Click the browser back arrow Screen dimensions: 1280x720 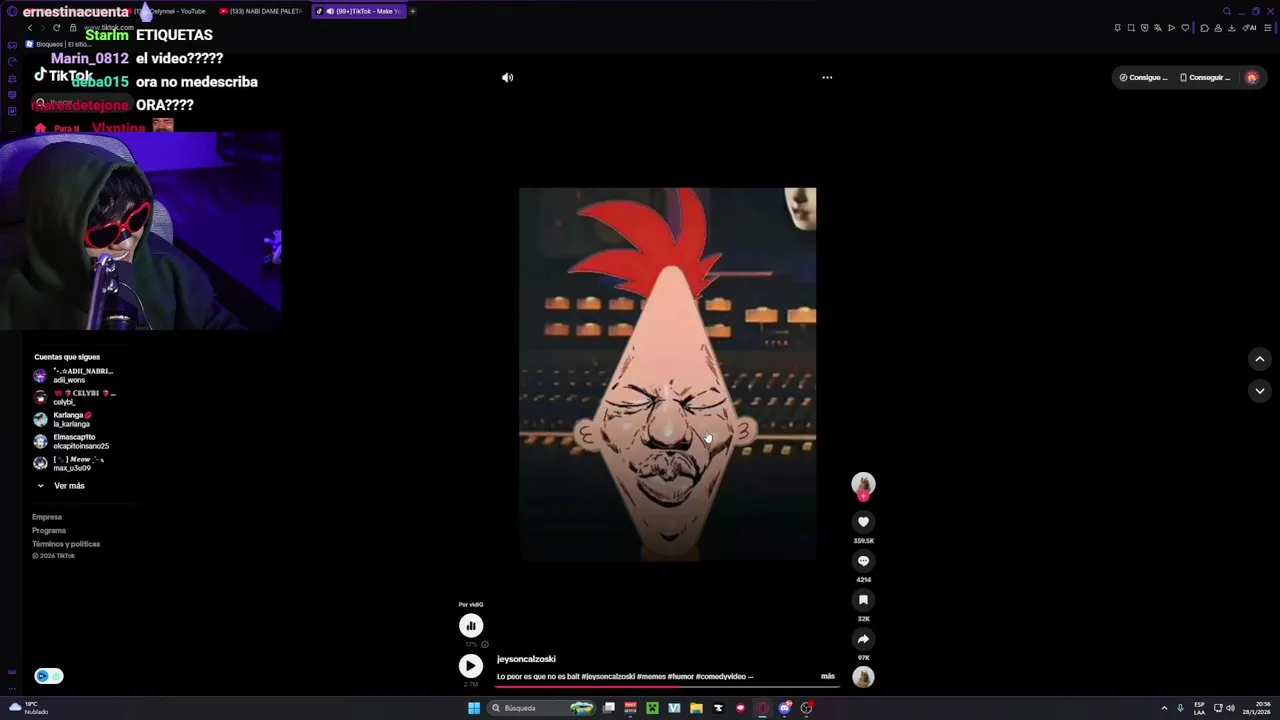pyautogui.click(x=29, y=28)
